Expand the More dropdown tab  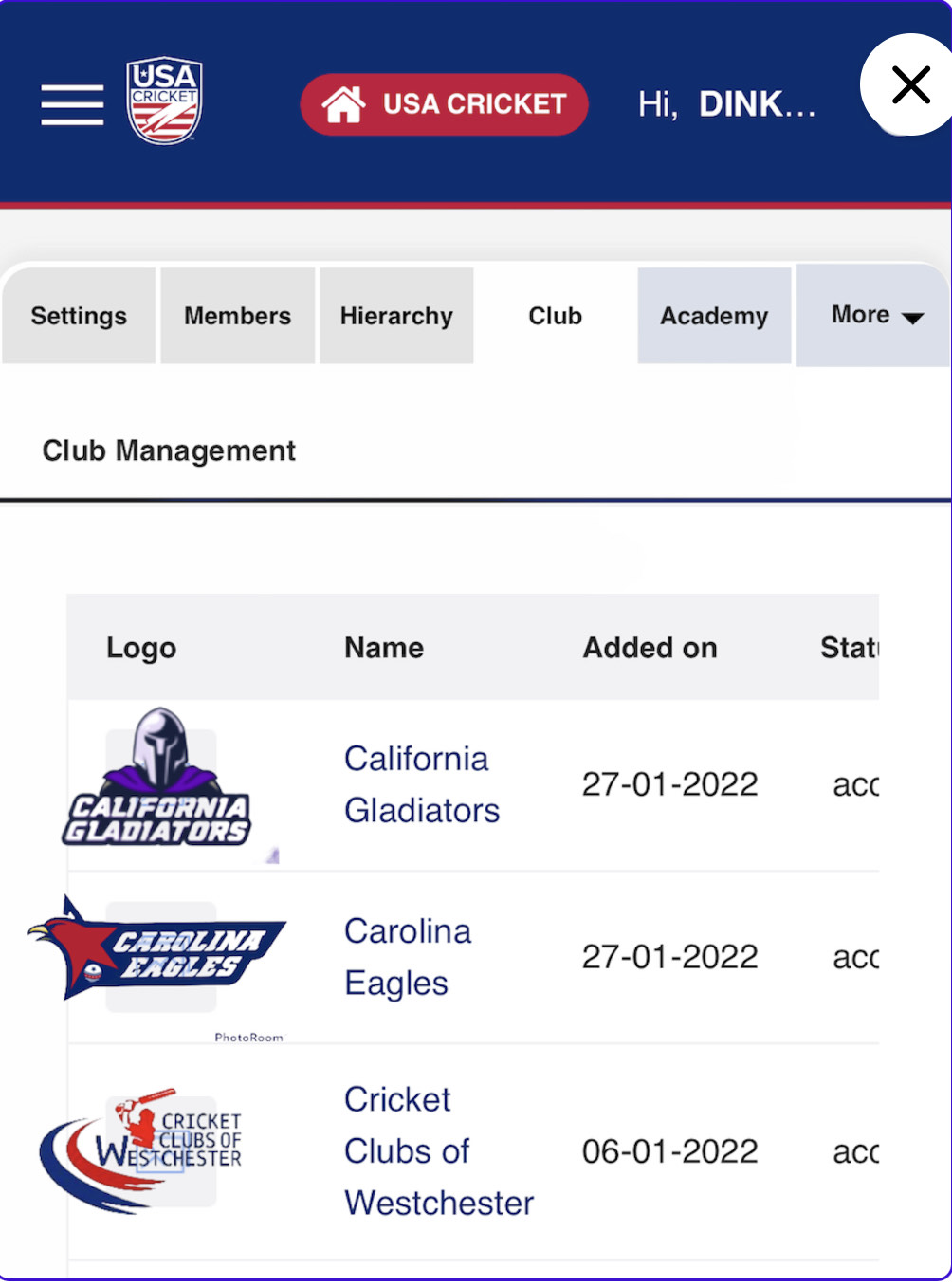tap(873, 316)
